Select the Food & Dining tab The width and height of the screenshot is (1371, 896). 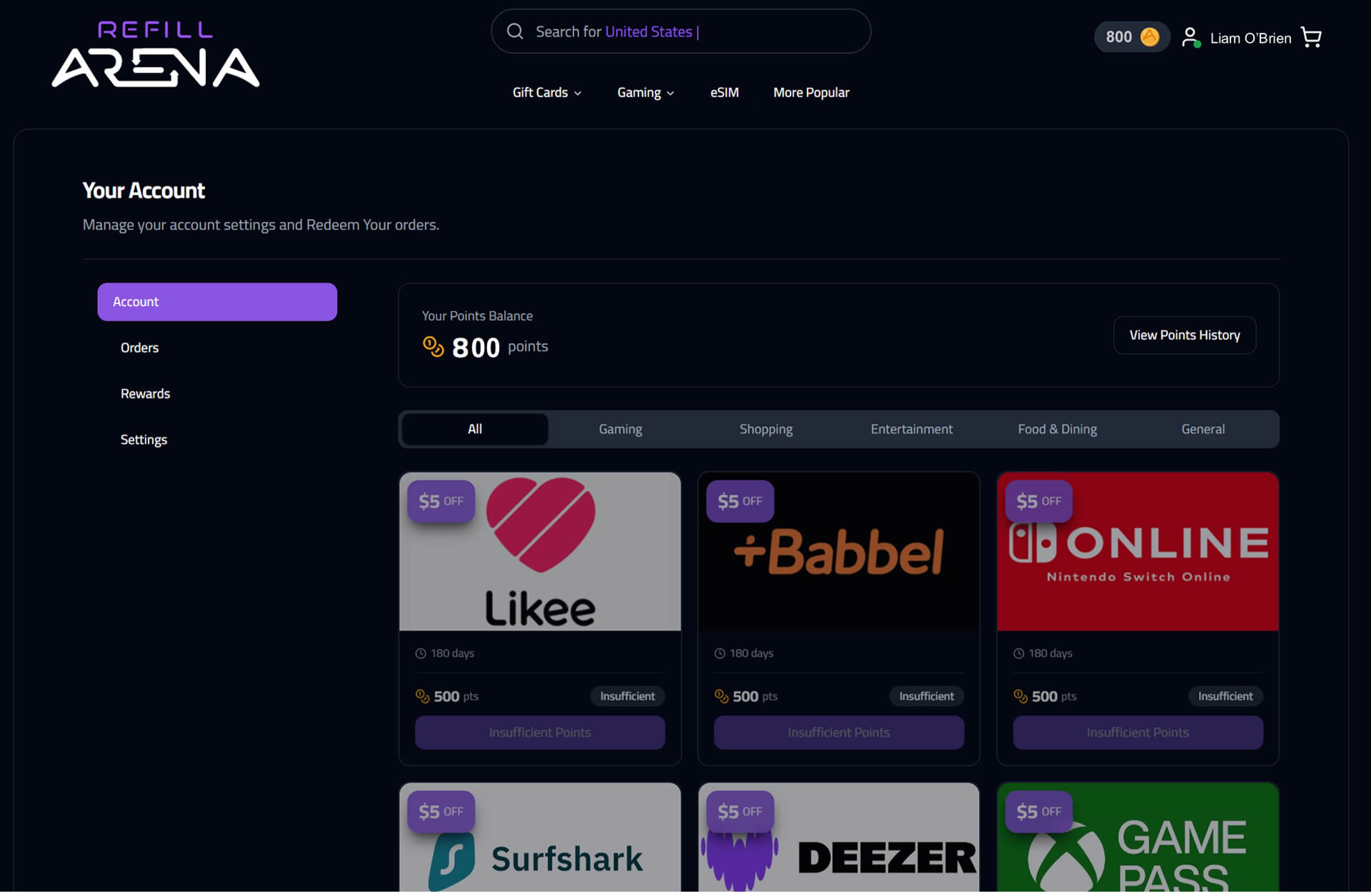tap(1057, 429)
